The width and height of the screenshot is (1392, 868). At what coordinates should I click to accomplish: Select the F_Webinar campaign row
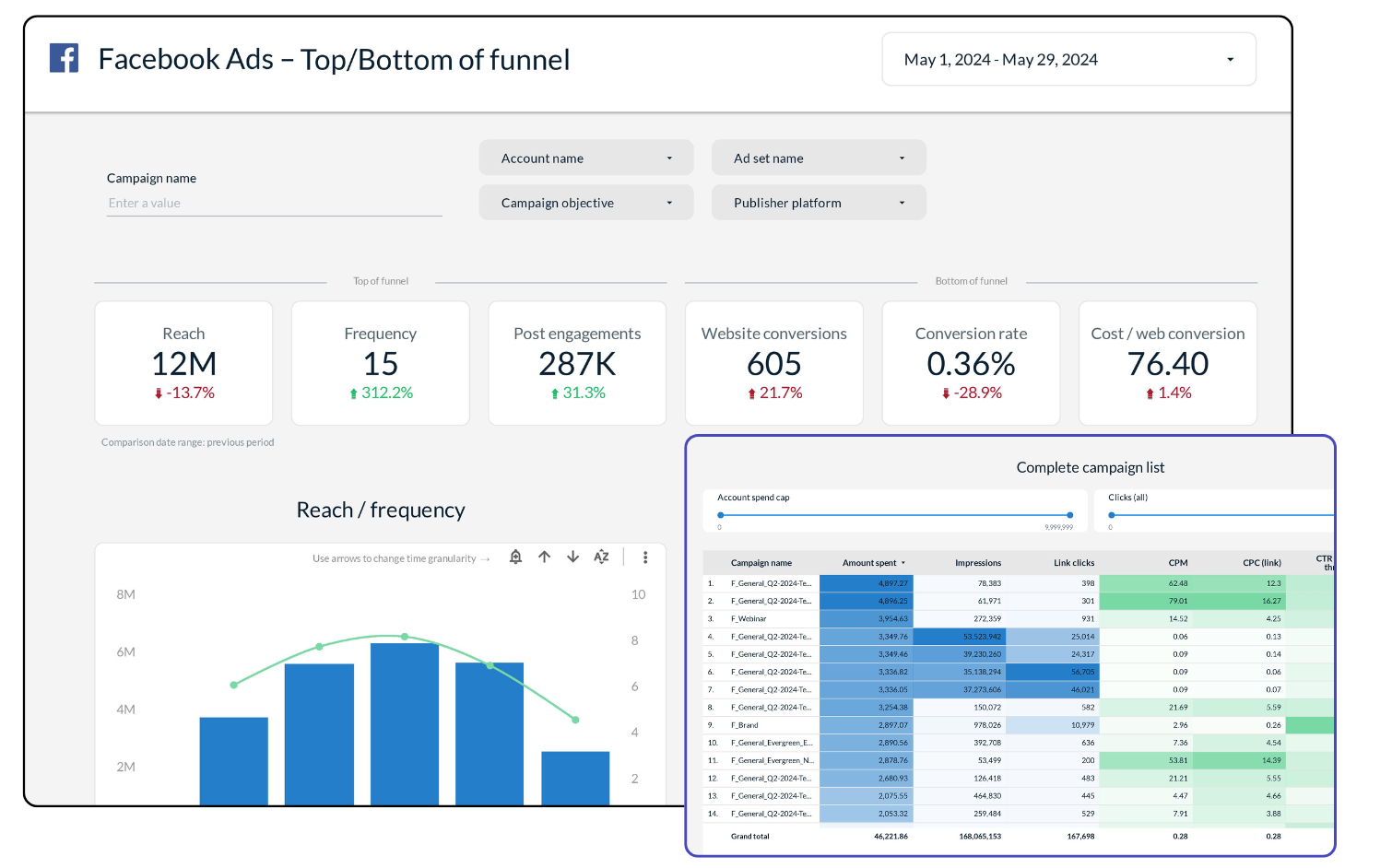tap(749, 619)
